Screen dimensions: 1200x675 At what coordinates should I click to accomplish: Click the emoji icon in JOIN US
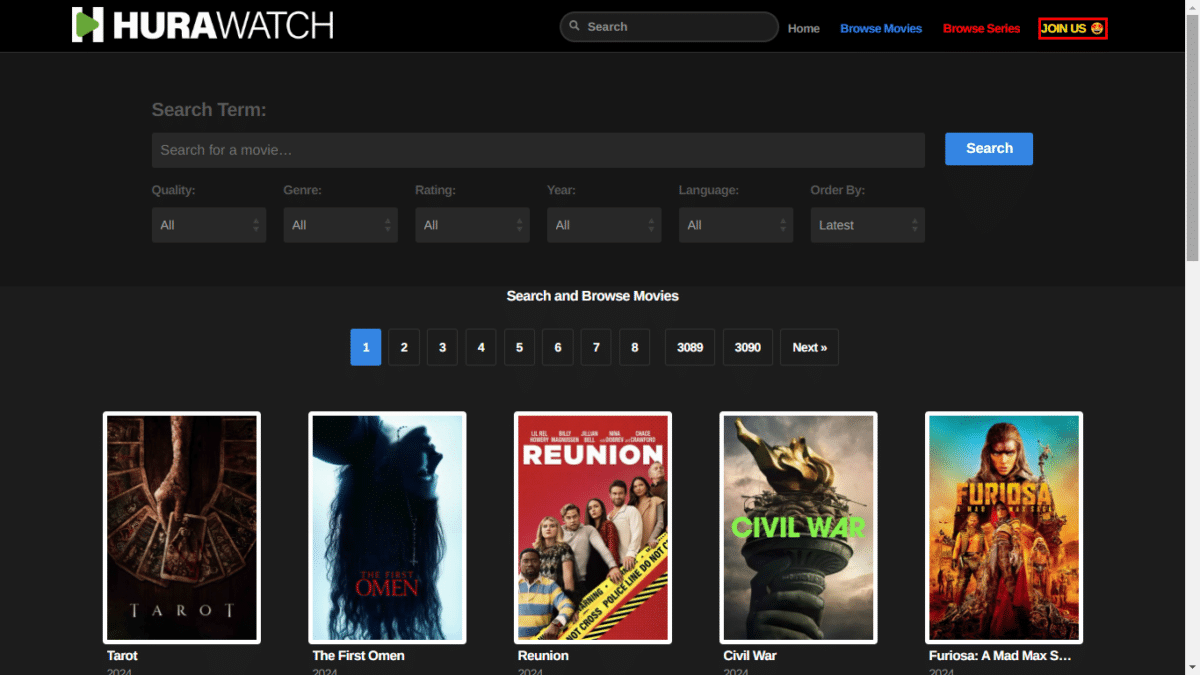tap(1095, 28)
